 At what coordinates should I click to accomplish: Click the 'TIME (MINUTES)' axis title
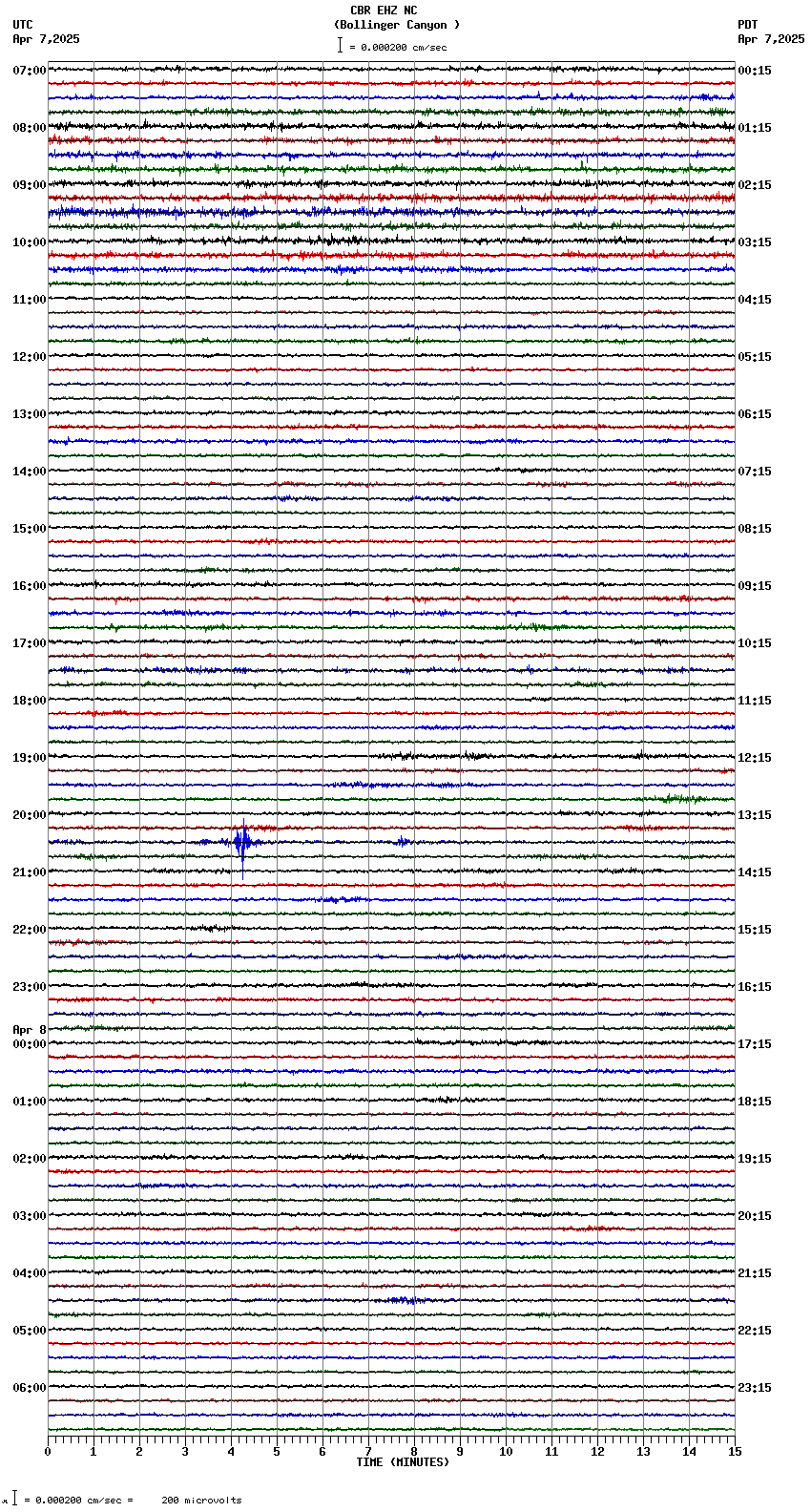(403, 1462)
